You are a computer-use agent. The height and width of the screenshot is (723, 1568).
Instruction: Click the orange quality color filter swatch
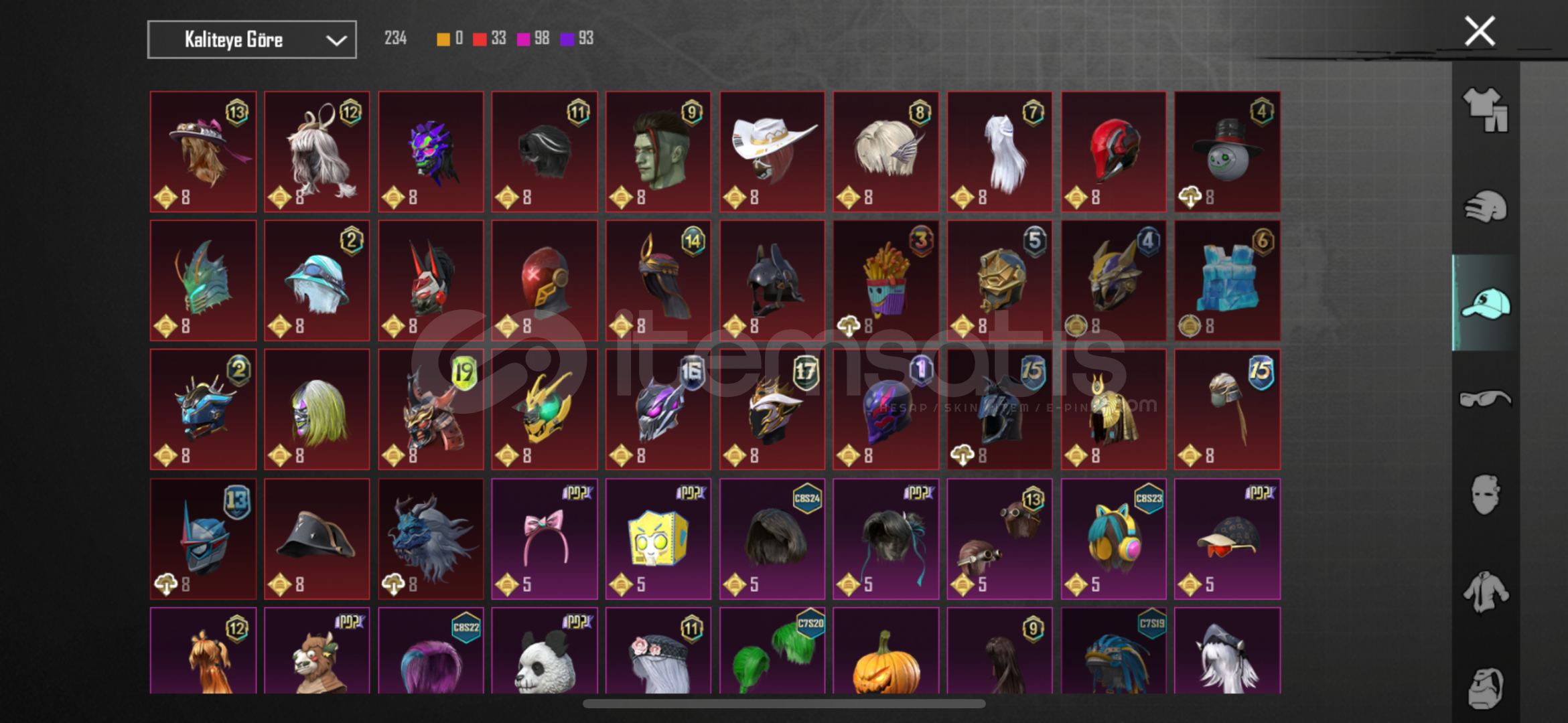443,39
